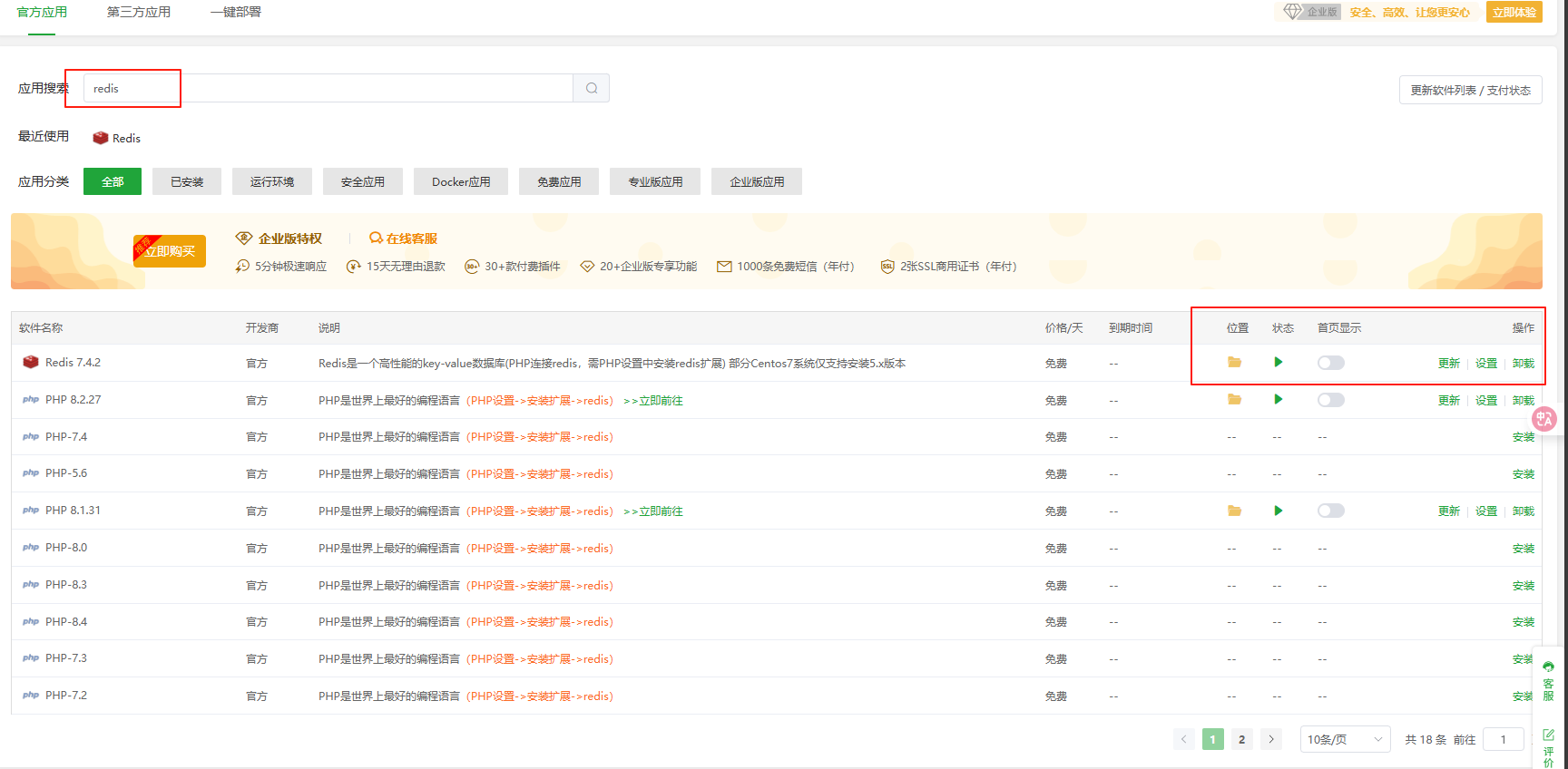Viewport: 1568px width, 769px height.
Task: Click the search magnifier icon
Action: point(592,88)
